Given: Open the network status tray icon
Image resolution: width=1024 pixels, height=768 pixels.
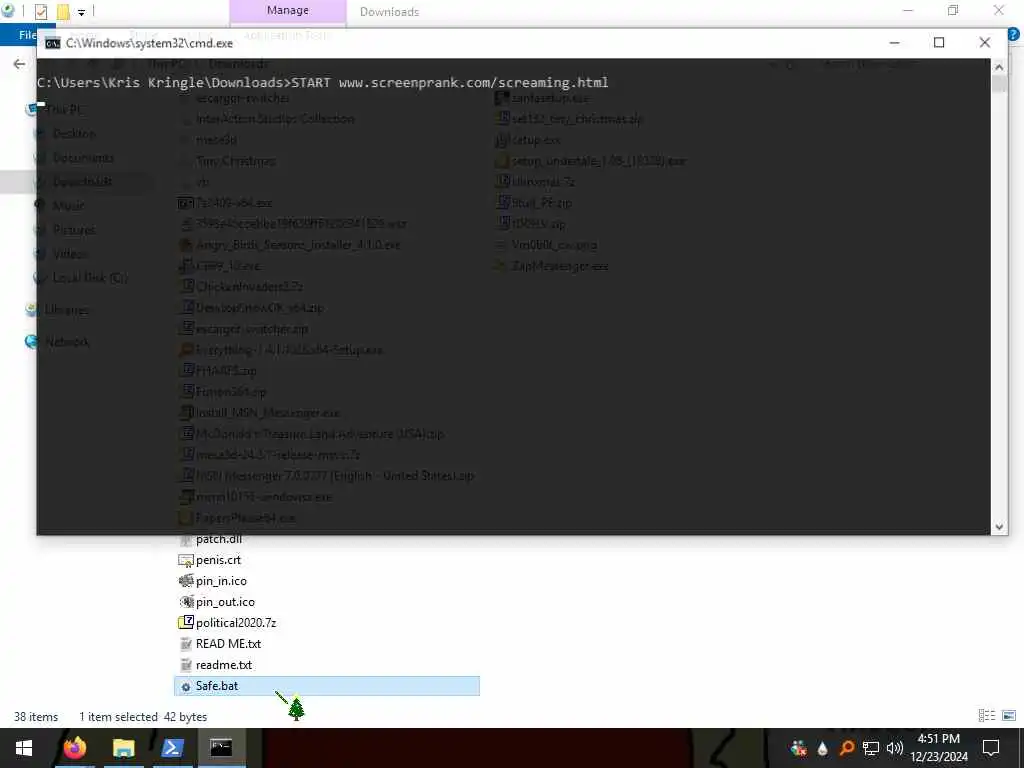Looking at the screenshot, I should [x=871, y=748].
